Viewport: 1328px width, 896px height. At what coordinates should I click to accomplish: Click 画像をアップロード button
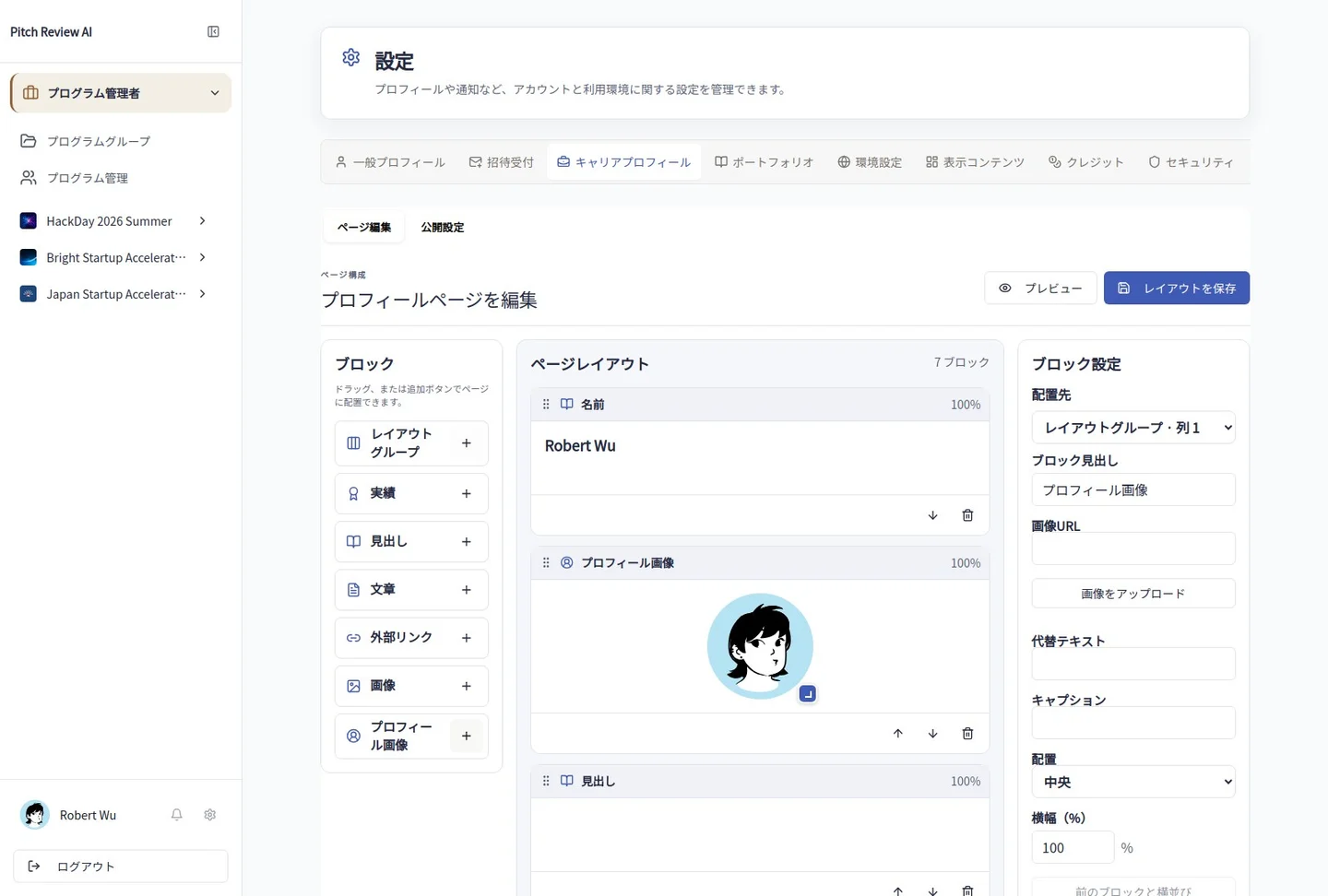click(x=1133, y=594)
